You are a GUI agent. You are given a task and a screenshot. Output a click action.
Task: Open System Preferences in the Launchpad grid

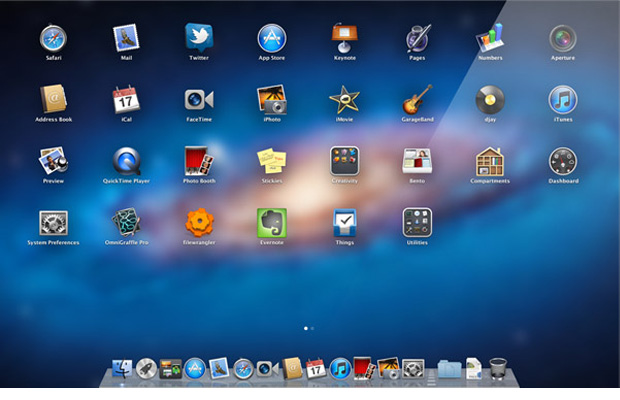pos(53,223)
